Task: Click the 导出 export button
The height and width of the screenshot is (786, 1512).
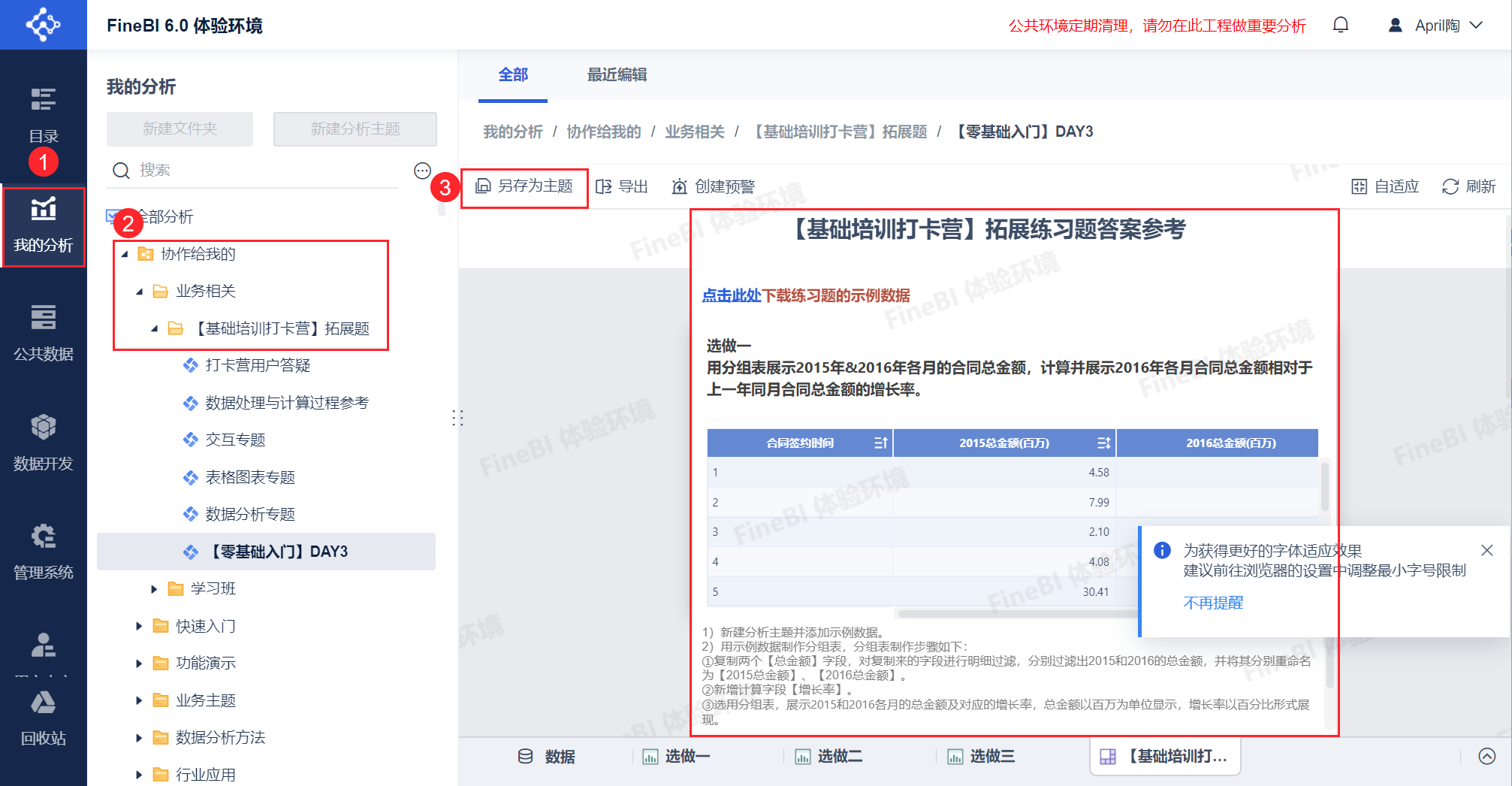Action: [x=622, y=186]
